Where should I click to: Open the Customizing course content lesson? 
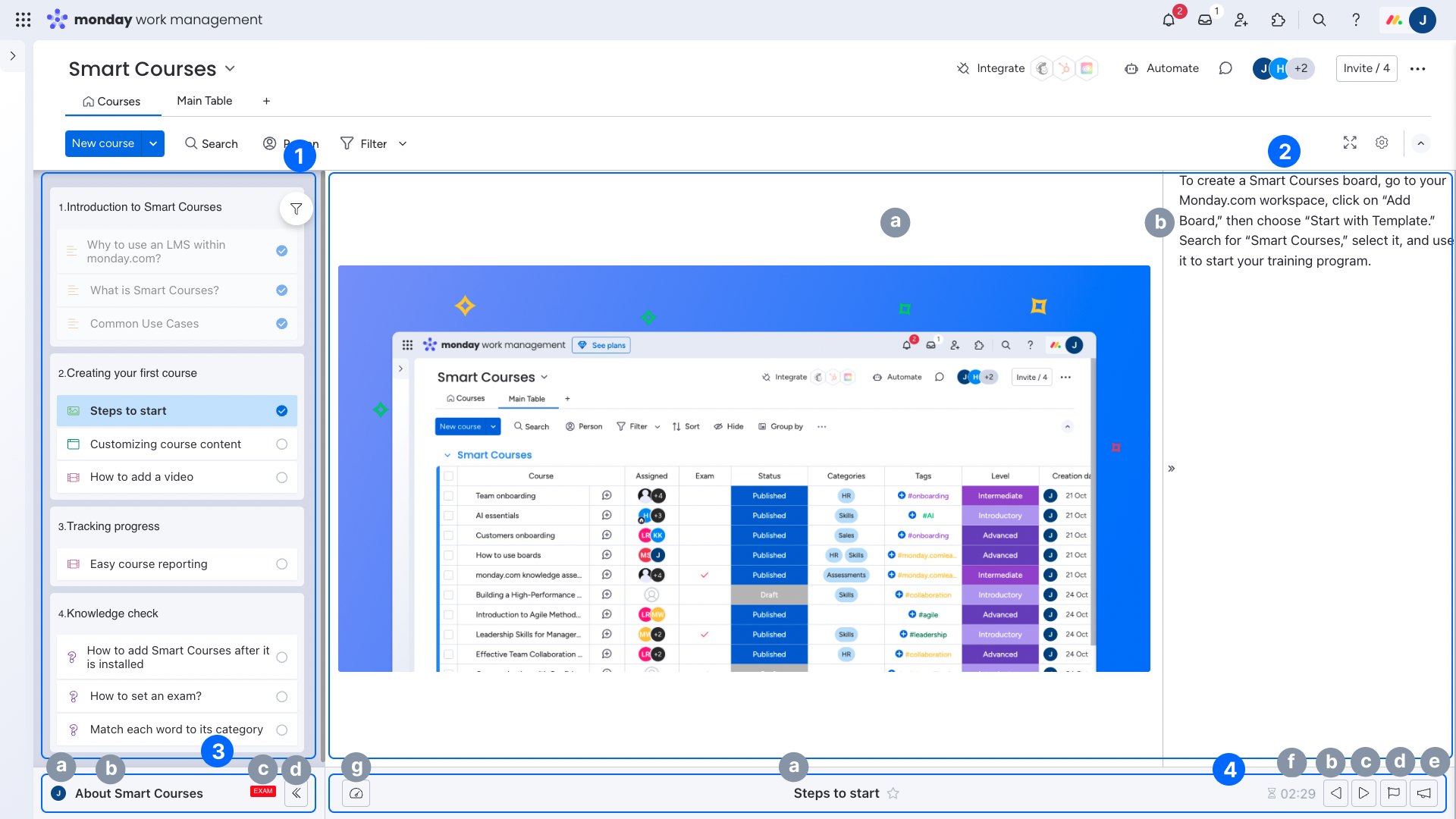tap(177, 444)
